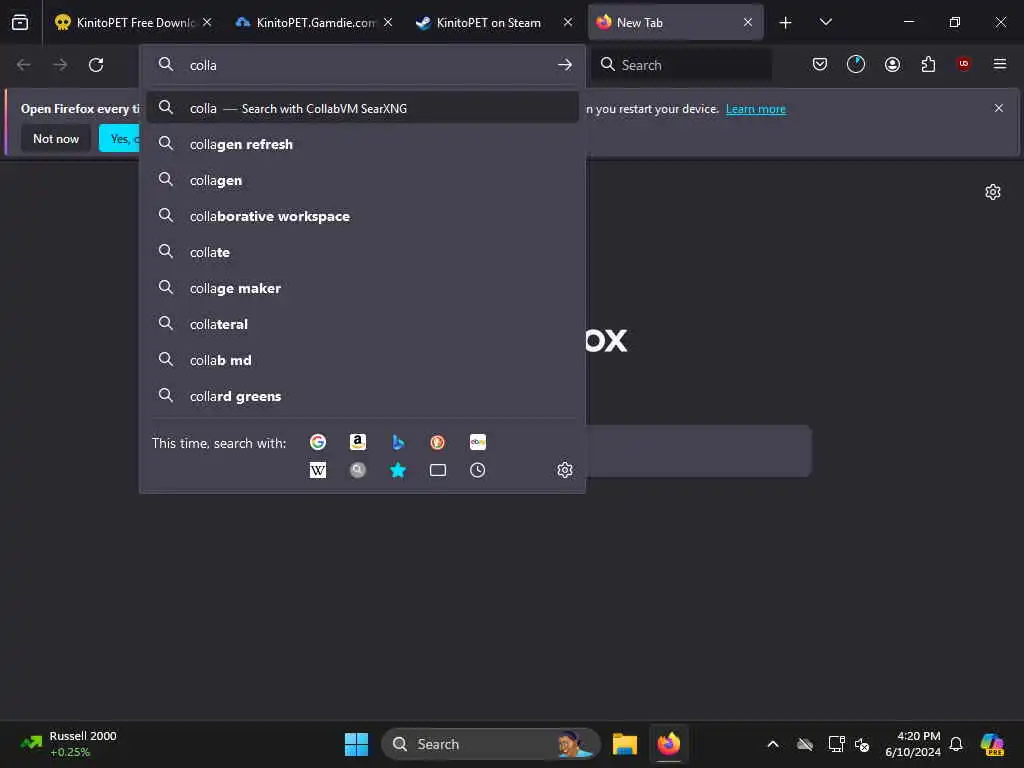
Task: Search this time with Bing icon
Action: (398, 442)
